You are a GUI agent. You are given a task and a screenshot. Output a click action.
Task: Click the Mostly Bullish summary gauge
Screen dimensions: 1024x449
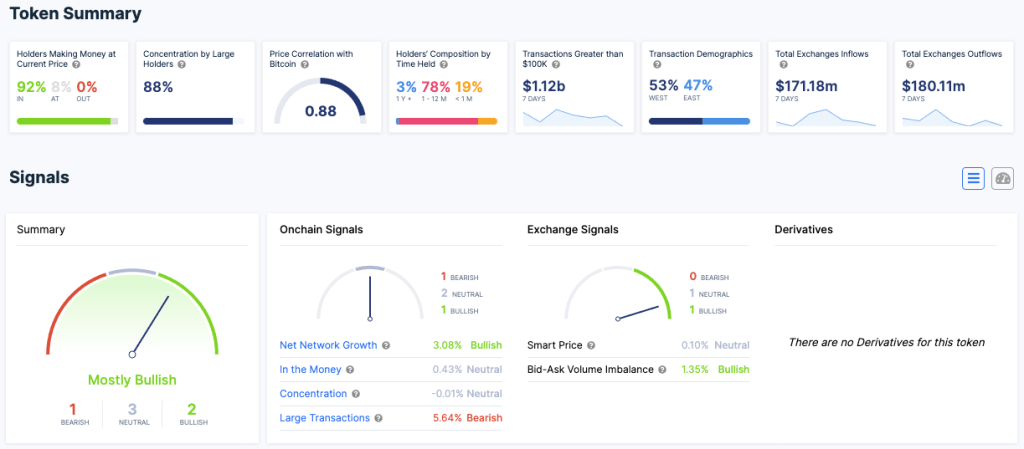(131, 310)
